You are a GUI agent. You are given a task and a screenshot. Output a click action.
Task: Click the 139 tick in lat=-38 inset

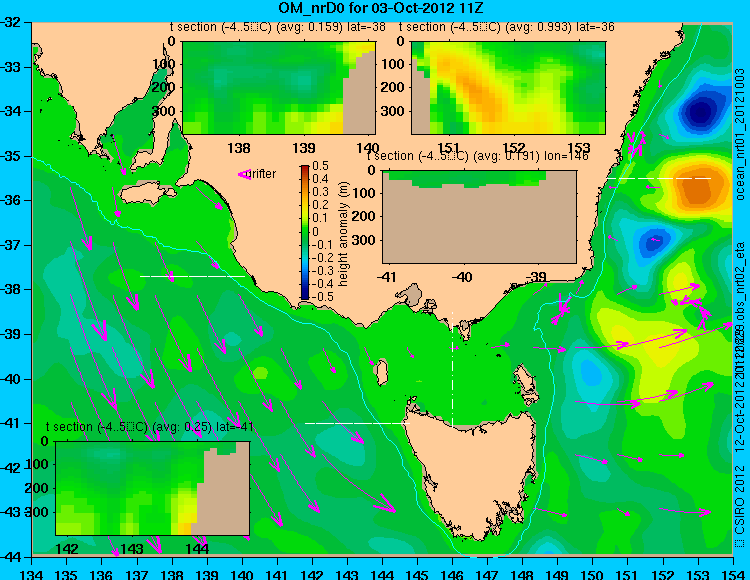(304, 148)
